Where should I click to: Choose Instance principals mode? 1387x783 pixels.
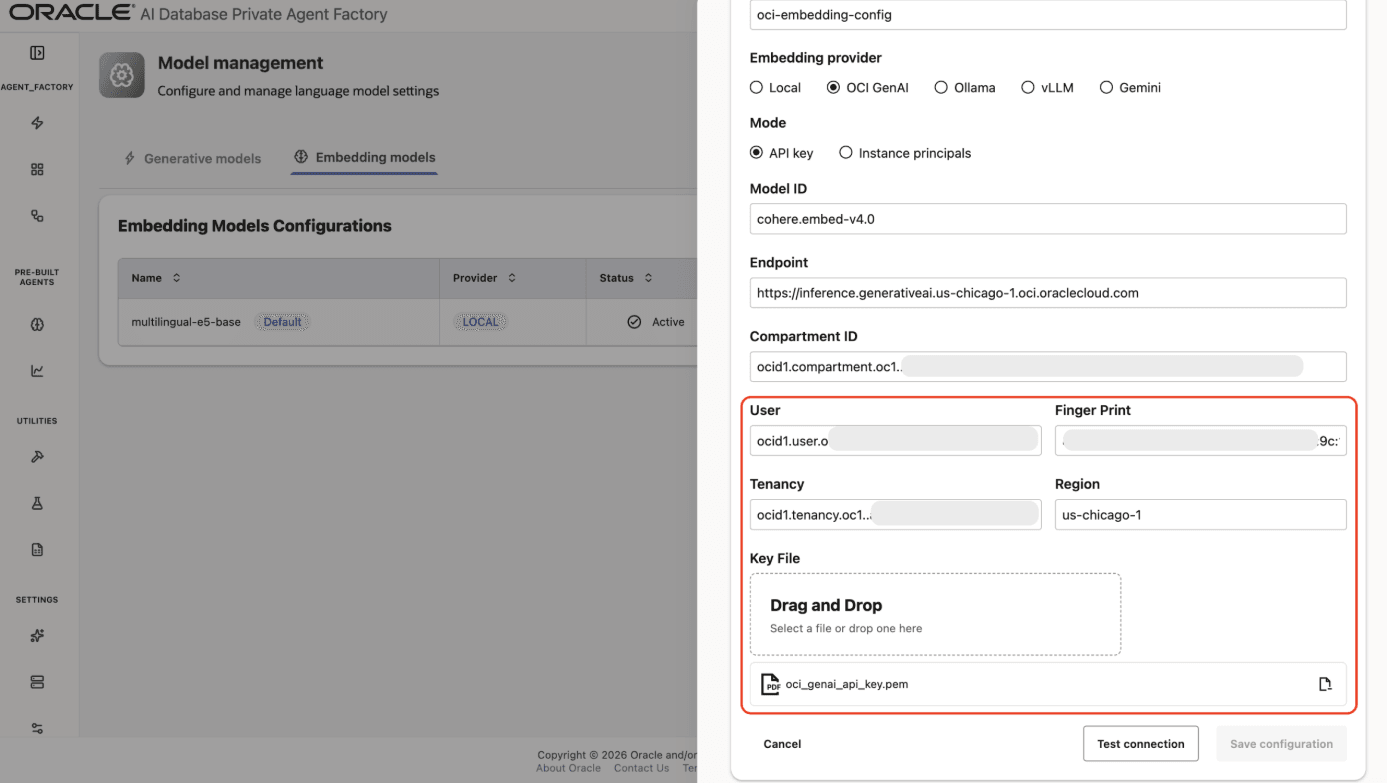(845, 152)
